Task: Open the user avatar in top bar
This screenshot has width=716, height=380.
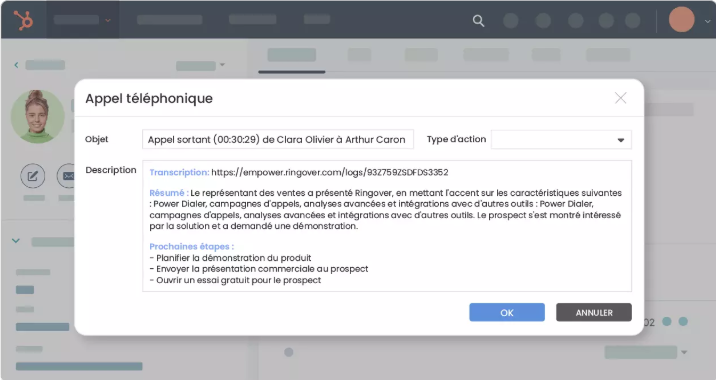Action: pos(681,20)
